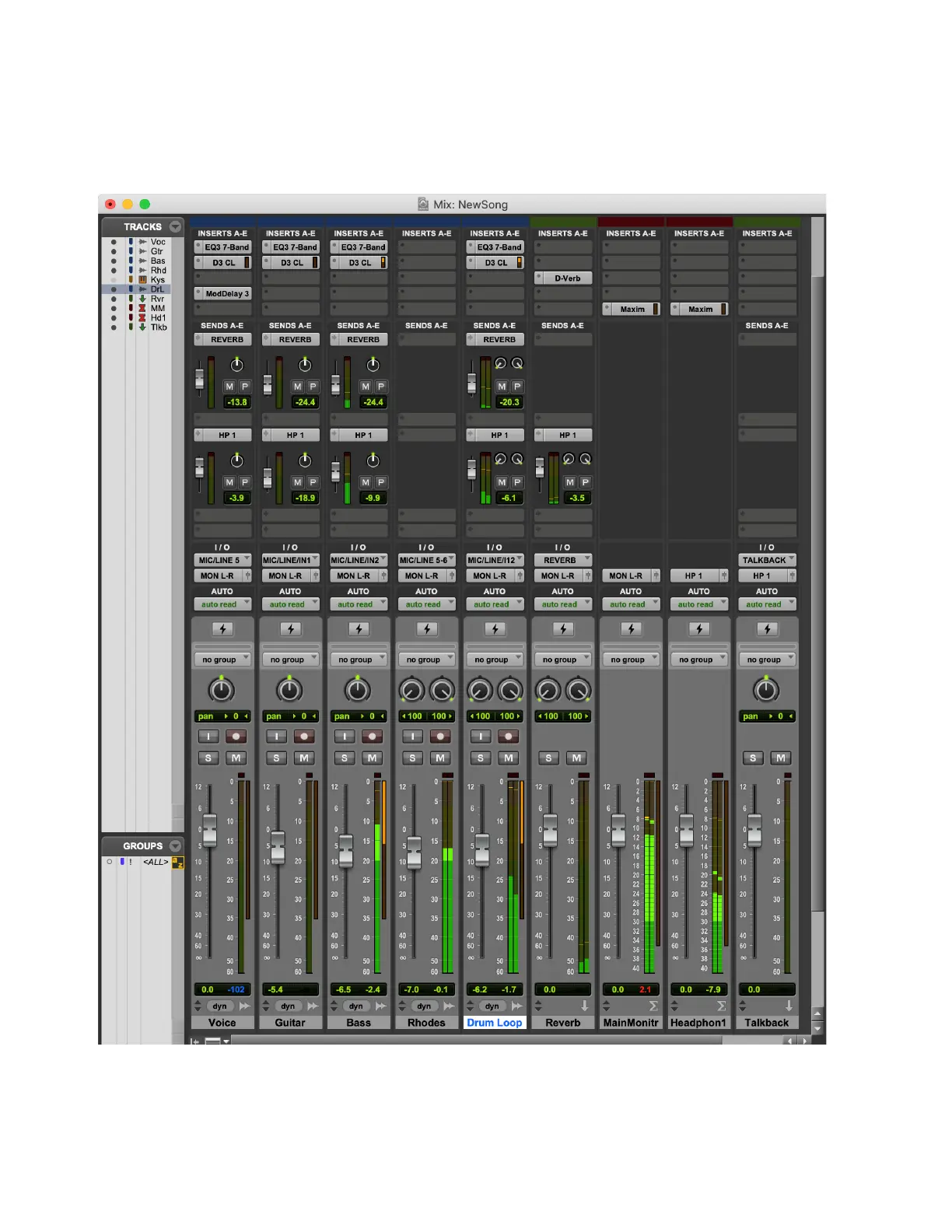
Task: Click Voice REVERB send level fader
Action: [x=199, y=379]
